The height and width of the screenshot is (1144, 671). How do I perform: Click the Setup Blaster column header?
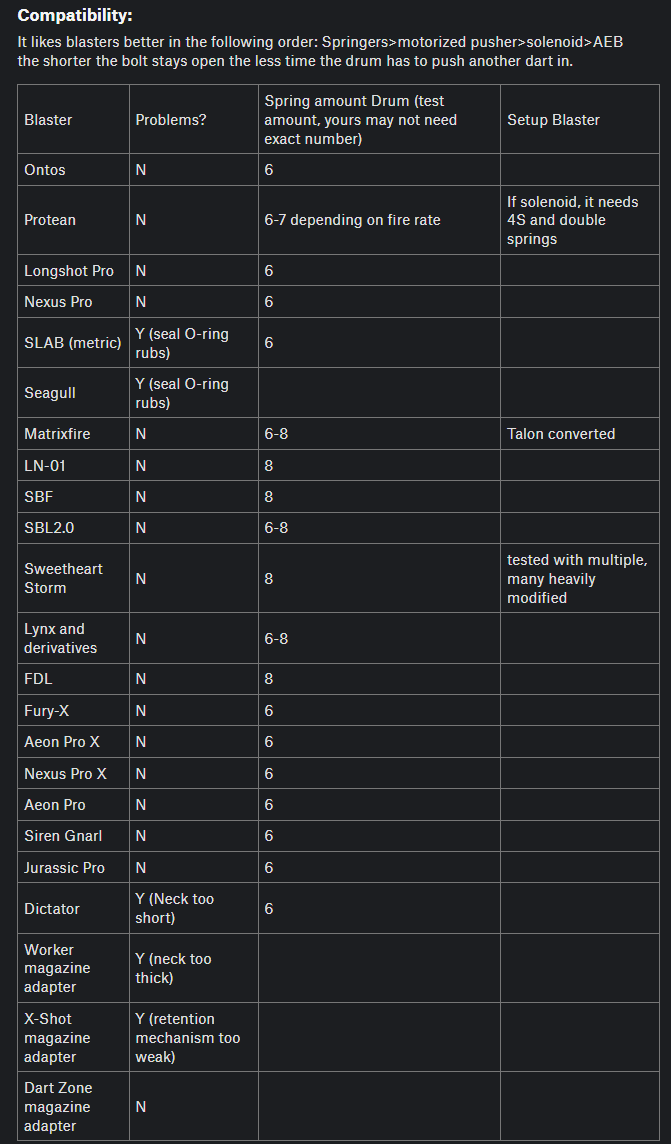(x=553, y=120)
